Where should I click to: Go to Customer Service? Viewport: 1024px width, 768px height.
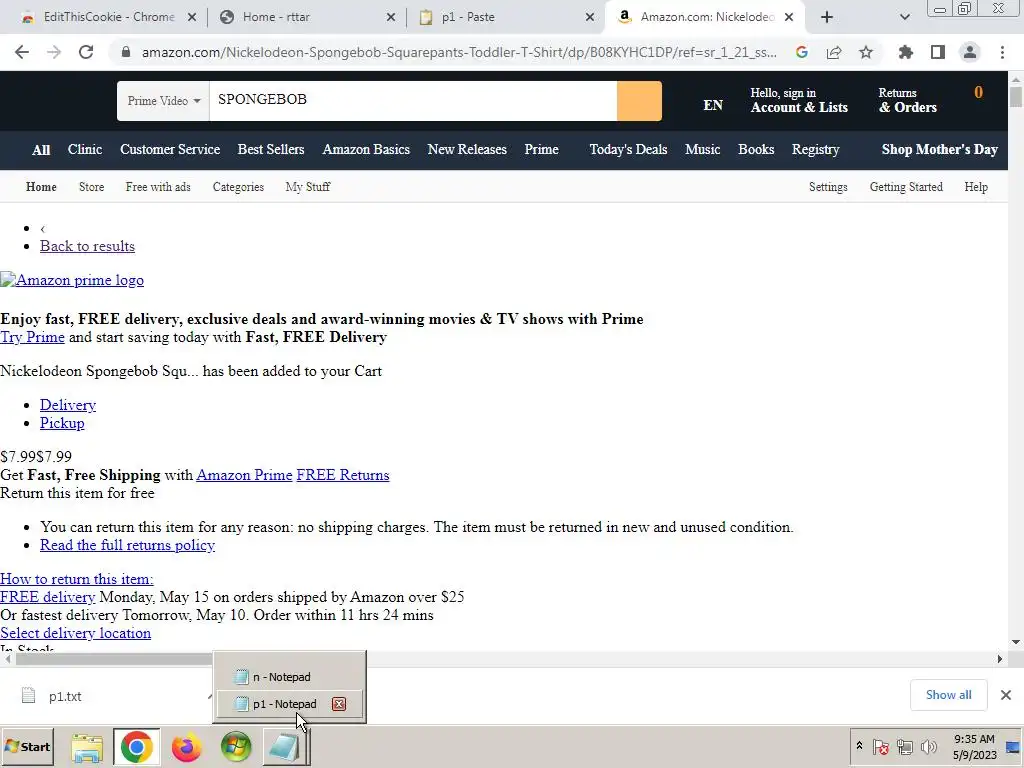pyautogui.click(x=170, y=150)
